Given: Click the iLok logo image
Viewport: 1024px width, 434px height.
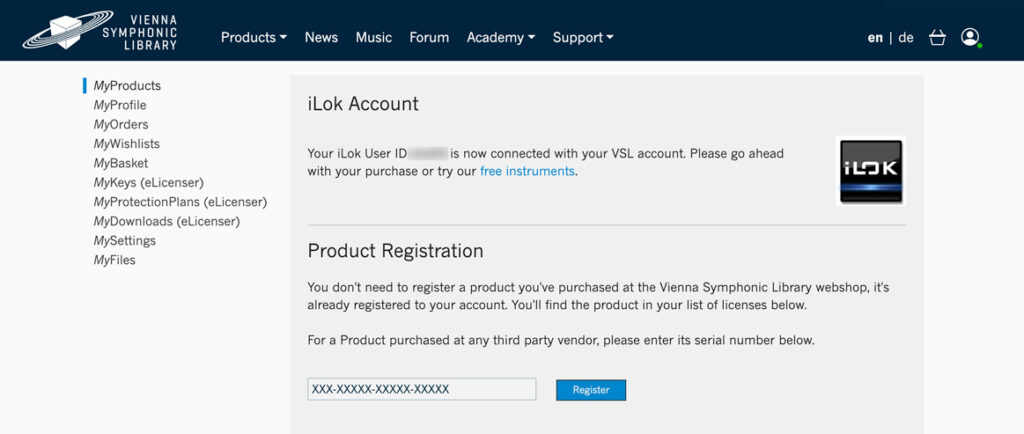Looking at the screenshot, I should click(x=871, y=171).
